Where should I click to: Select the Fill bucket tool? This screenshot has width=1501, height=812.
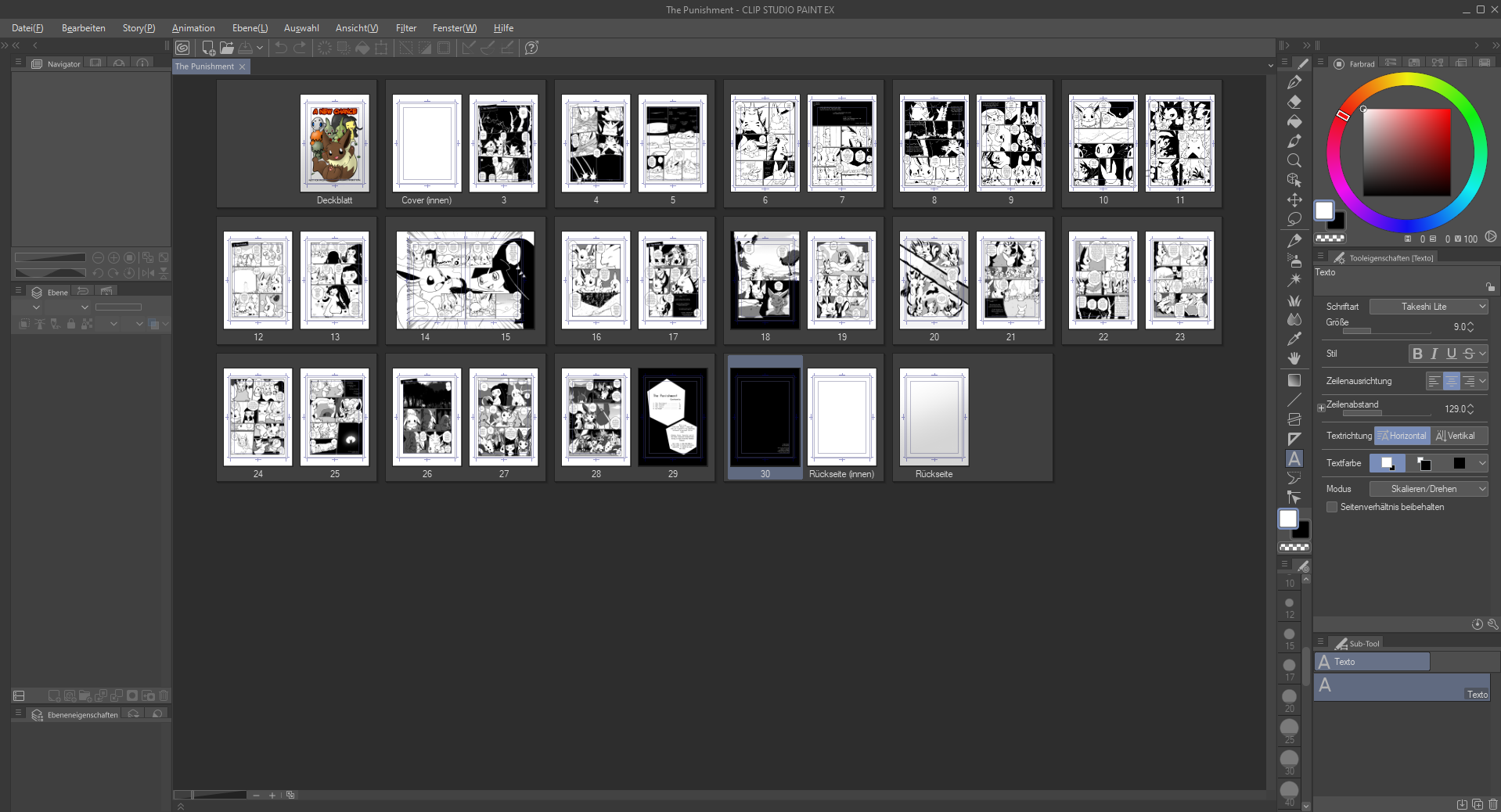[x=1294, y=121]
